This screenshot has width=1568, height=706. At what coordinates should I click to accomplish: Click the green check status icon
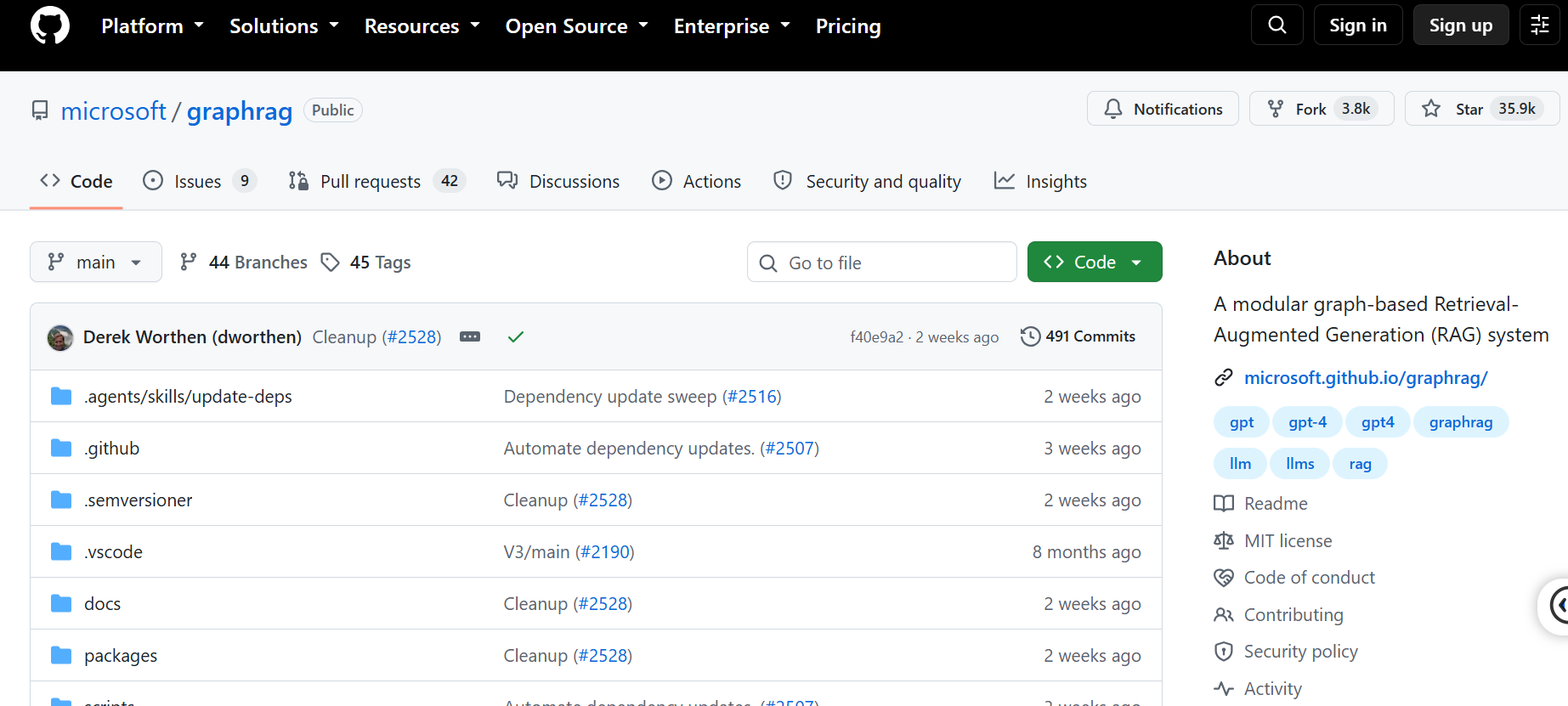515,337
